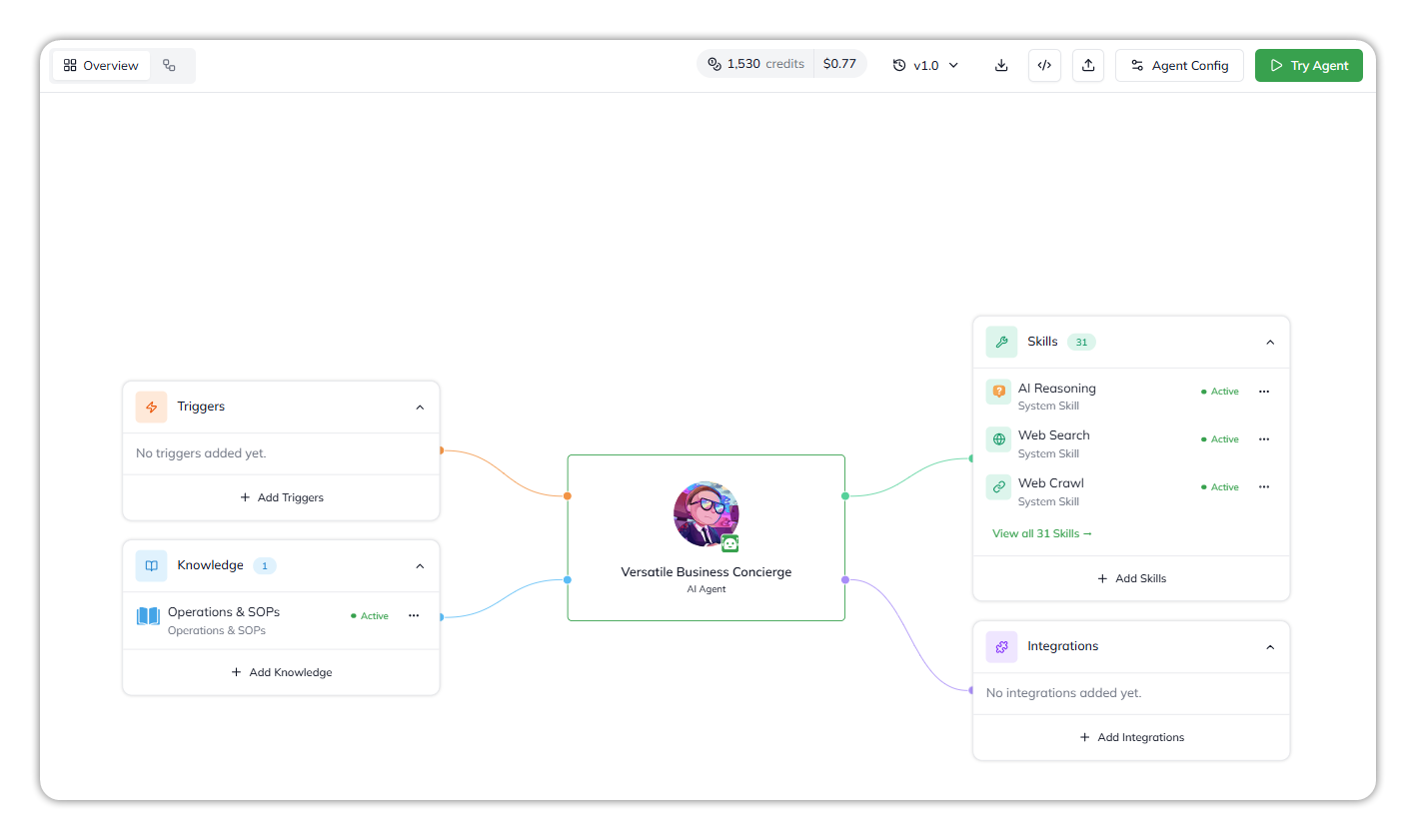
Task: Click Add Integrations
Action: coord(1132,737)
